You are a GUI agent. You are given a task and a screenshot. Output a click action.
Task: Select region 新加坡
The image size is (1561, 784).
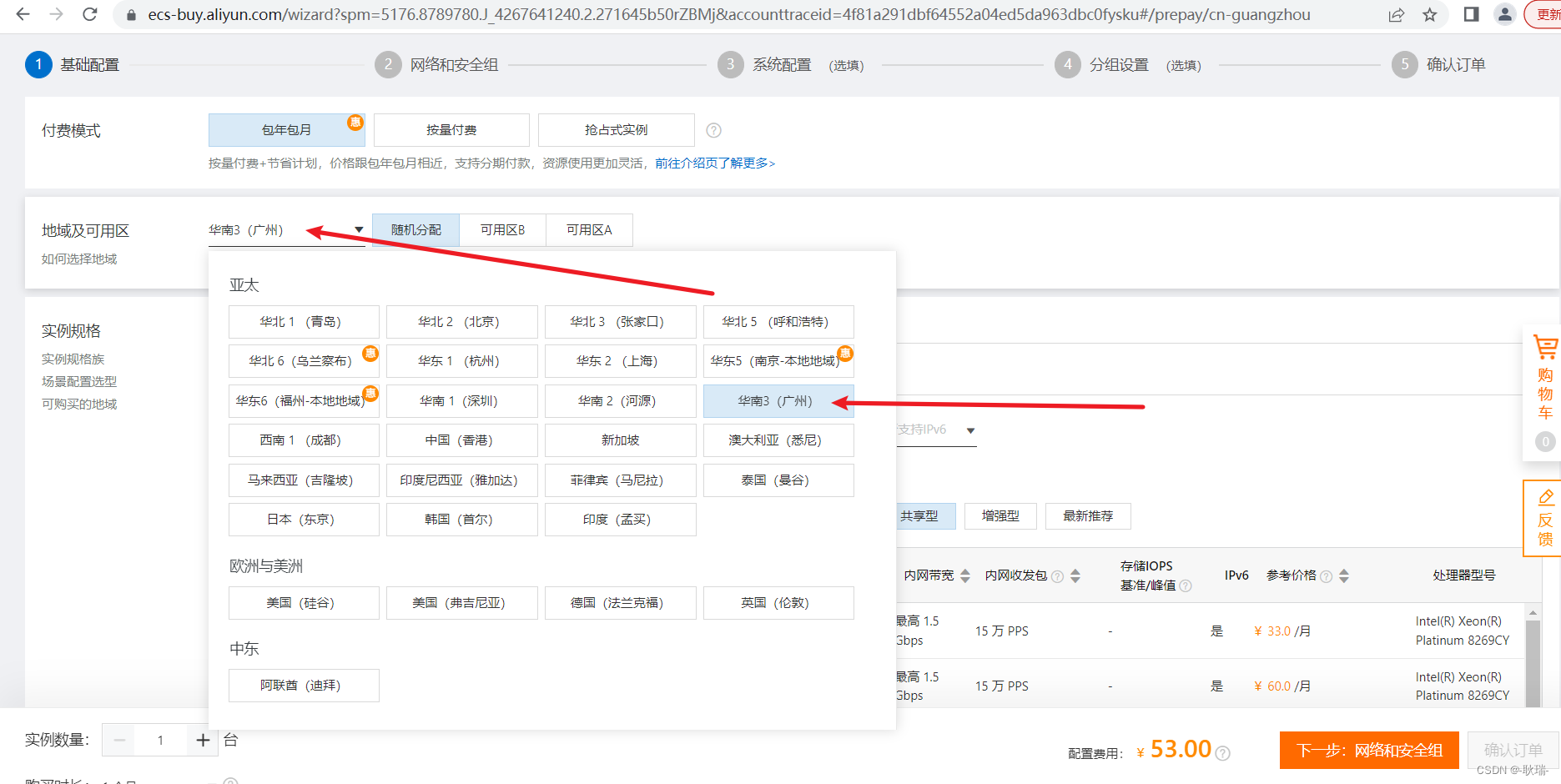621,440
